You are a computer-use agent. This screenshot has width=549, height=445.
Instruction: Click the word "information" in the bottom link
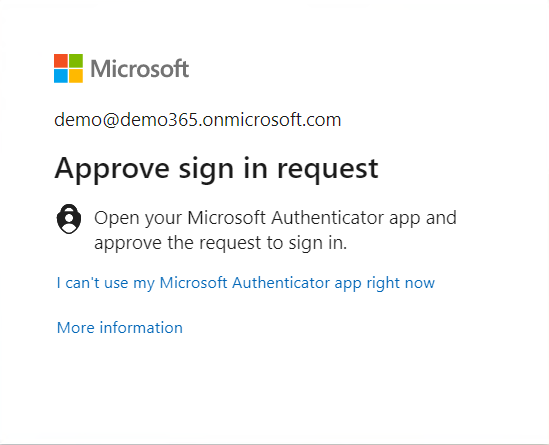pyautogui.click(x=141, y=328)
